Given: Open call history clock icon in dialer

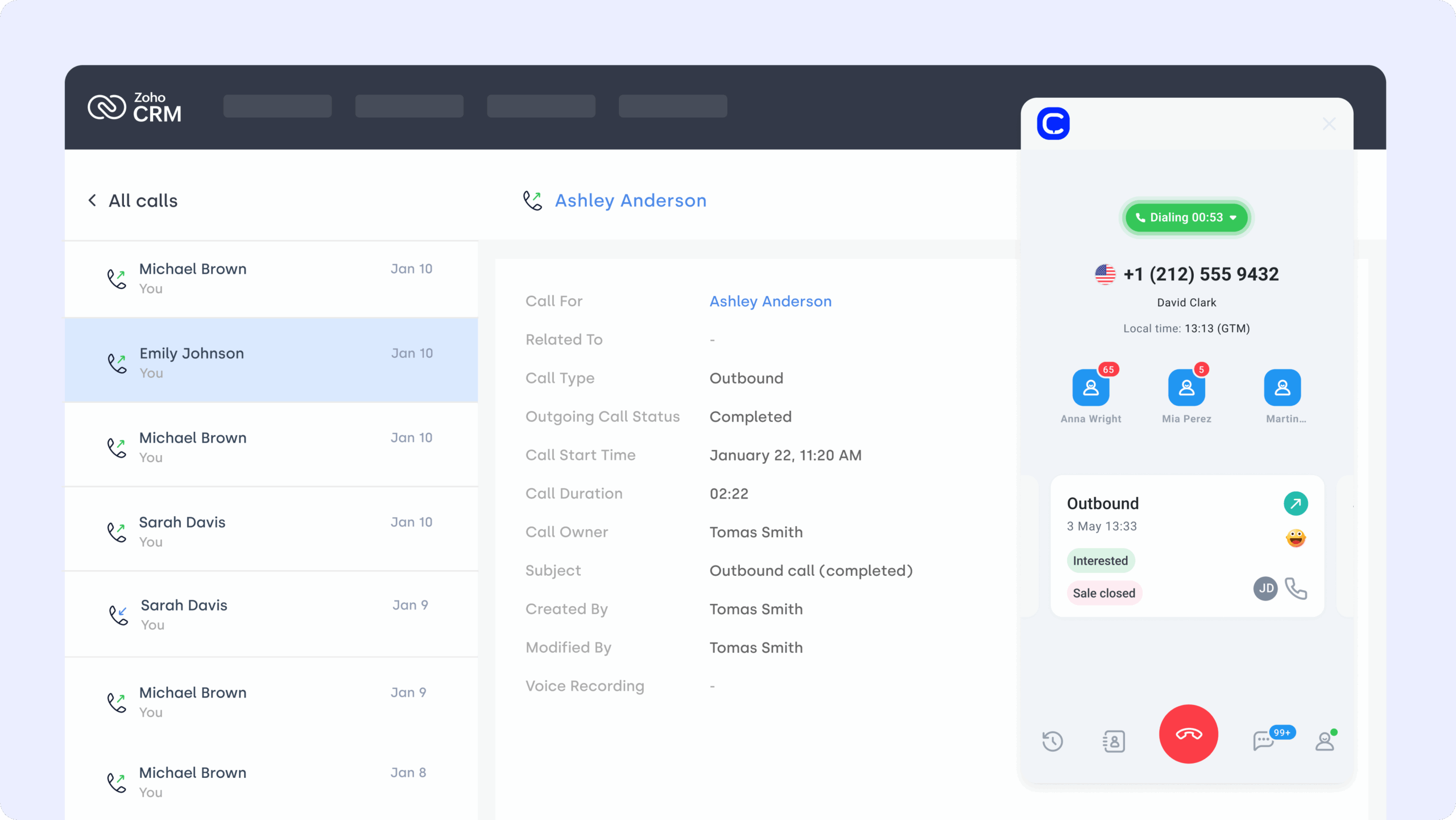Looking at the screenshot, I should tap(1052, 741).
